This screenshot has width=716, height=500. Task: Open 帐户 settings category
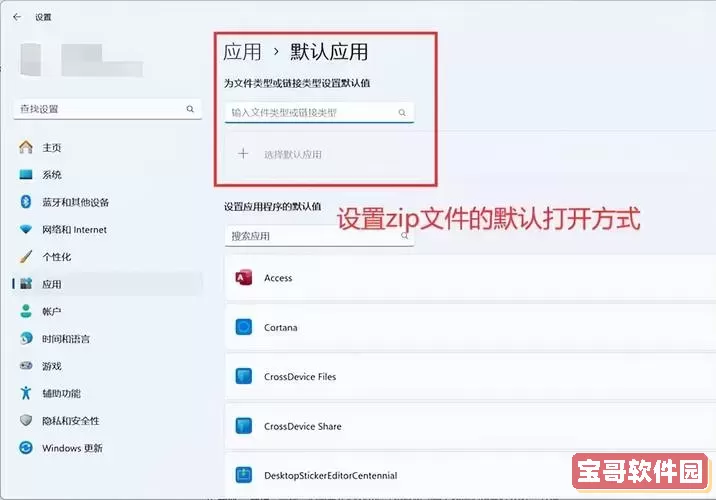click(x=107, y=311)
